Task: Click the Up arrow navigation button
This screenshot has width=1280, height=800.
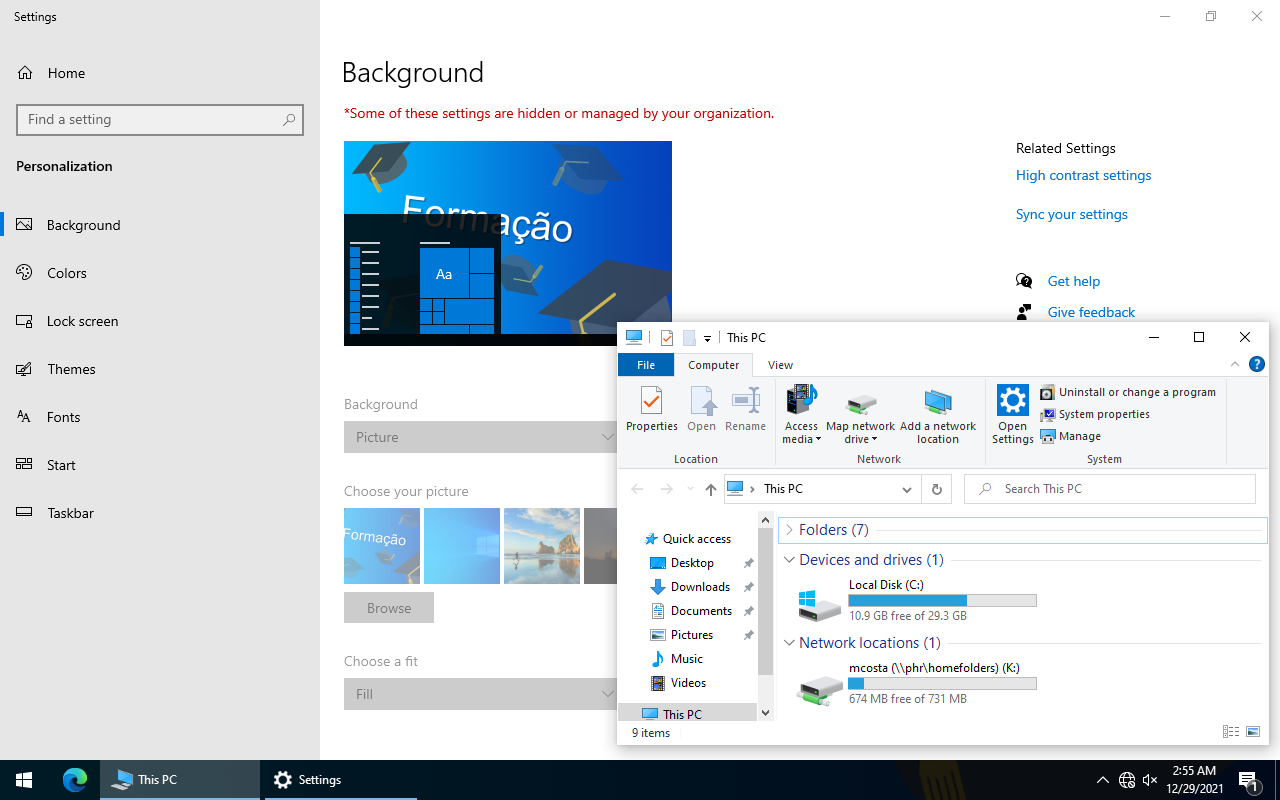Action: (711, 489)
